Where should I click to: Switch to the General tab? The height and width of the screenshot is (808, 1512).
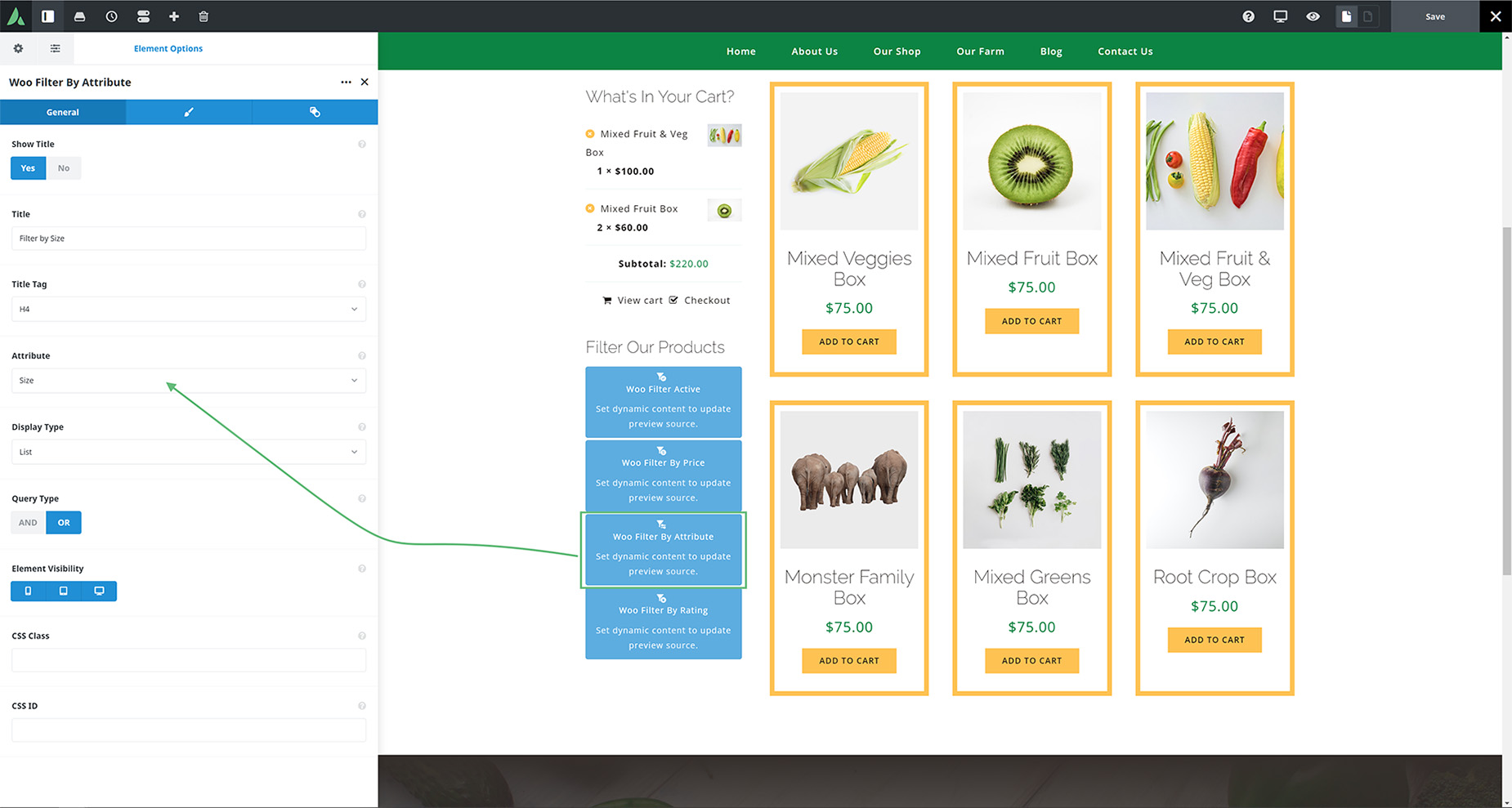pyautogui.click(x=63, y=112)
